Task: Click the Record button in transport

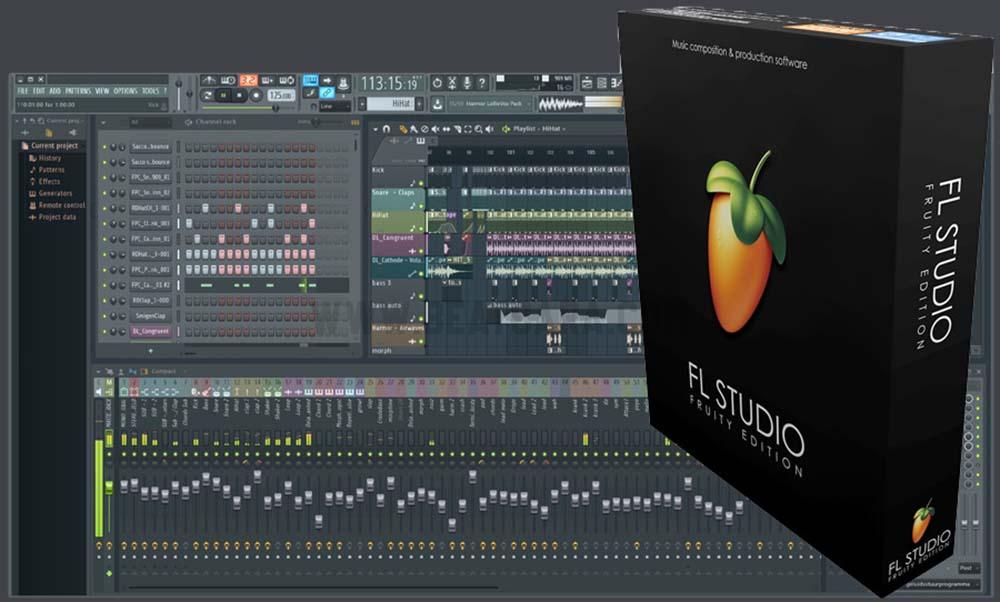Action: point(256,95)
